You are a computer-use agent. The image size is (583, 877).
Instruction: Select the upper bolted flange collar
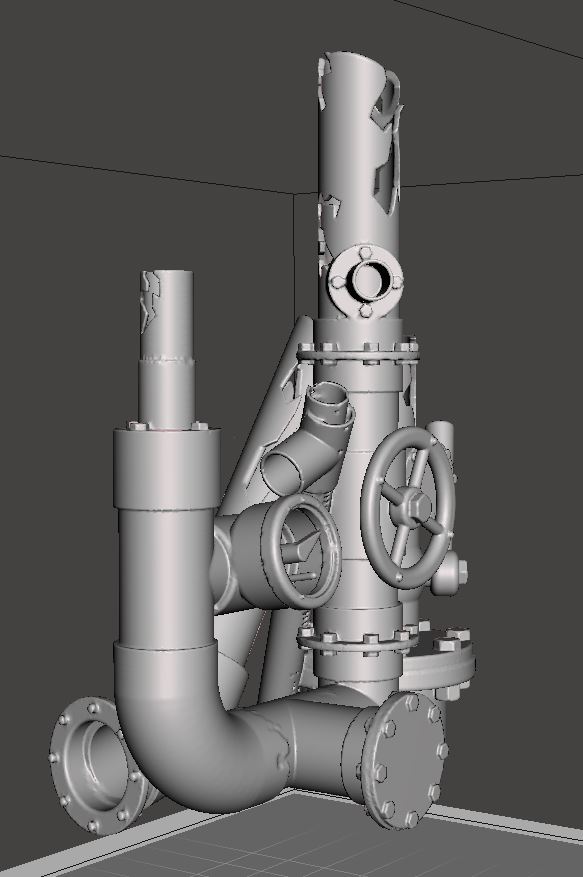358,354
